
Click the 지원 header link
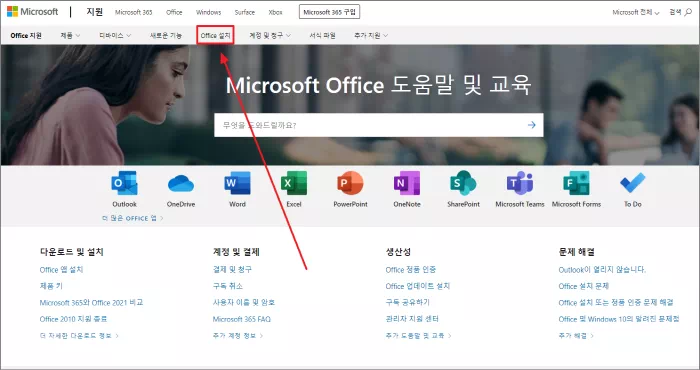95,12
